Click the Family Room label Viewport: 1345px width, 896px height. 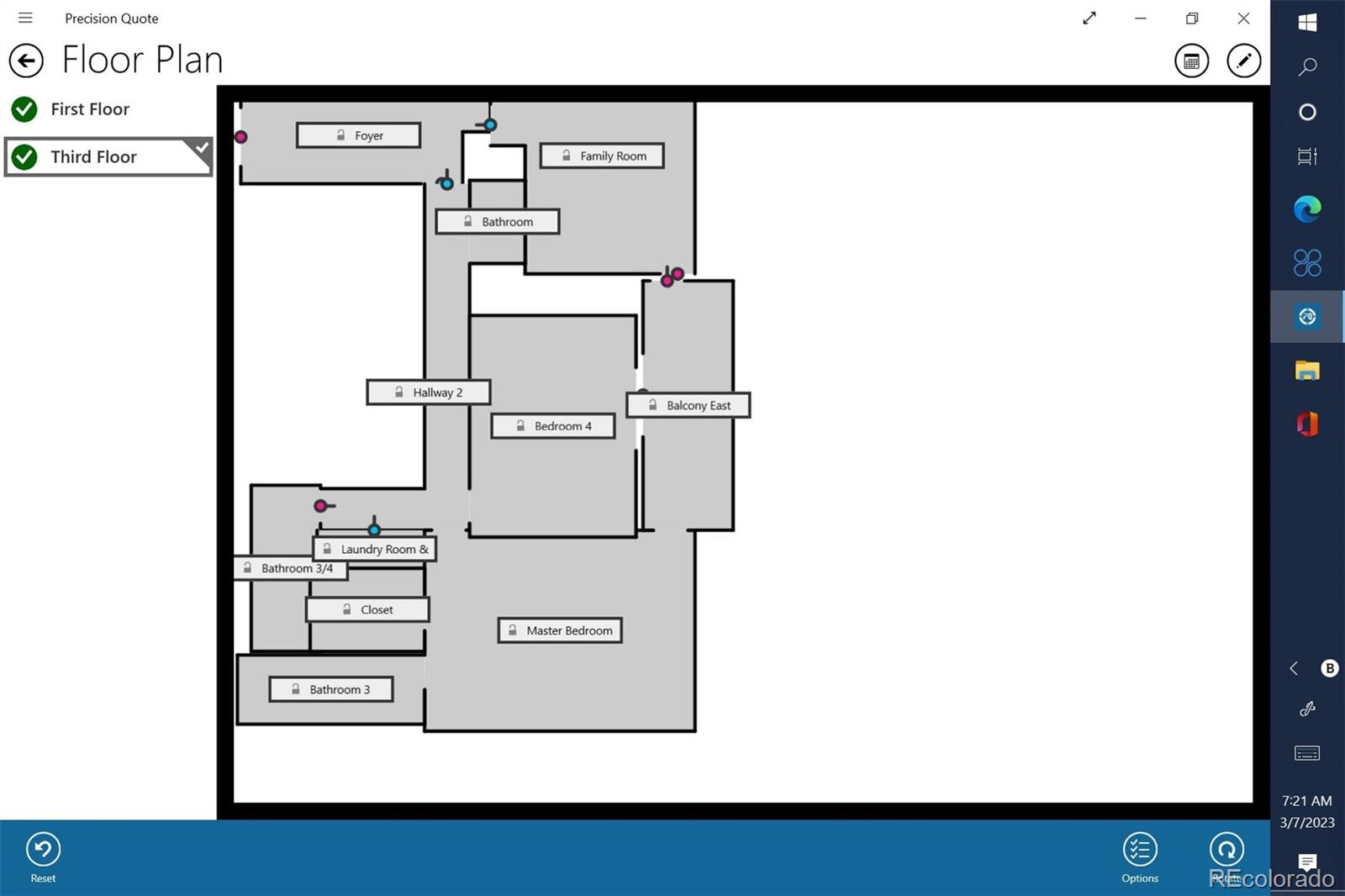602,155
